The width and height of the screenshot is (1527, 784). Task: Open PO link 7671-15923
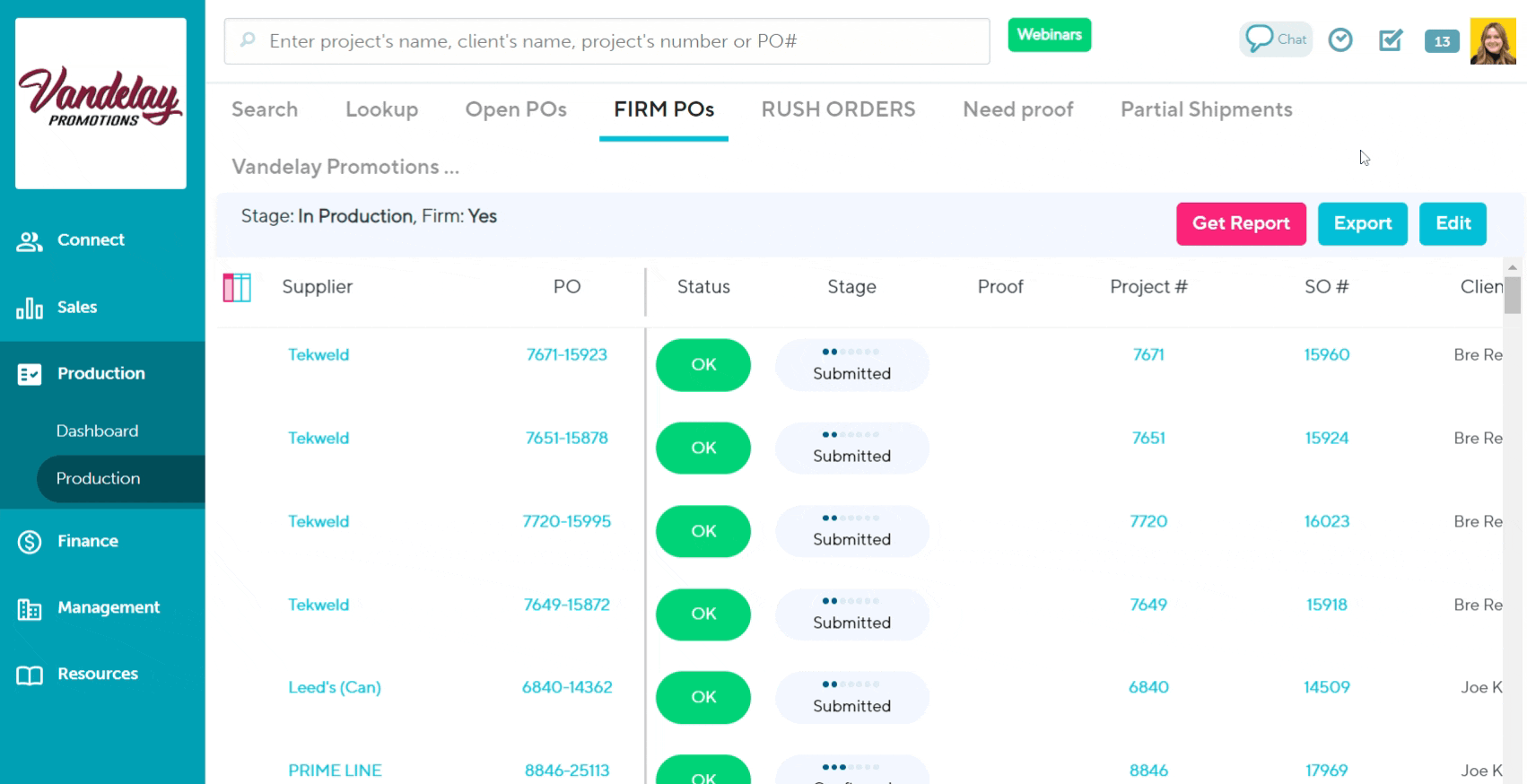[x=566, y=355]
